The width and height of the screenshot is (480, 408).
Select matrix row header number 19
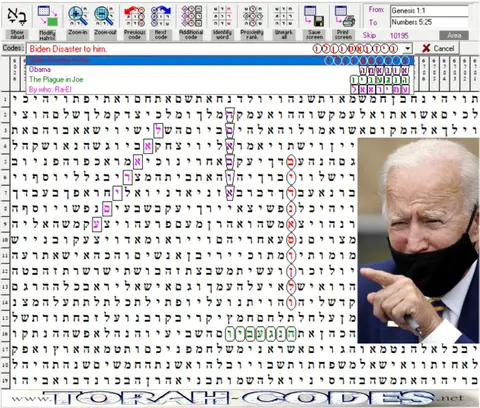coord(5,380)
